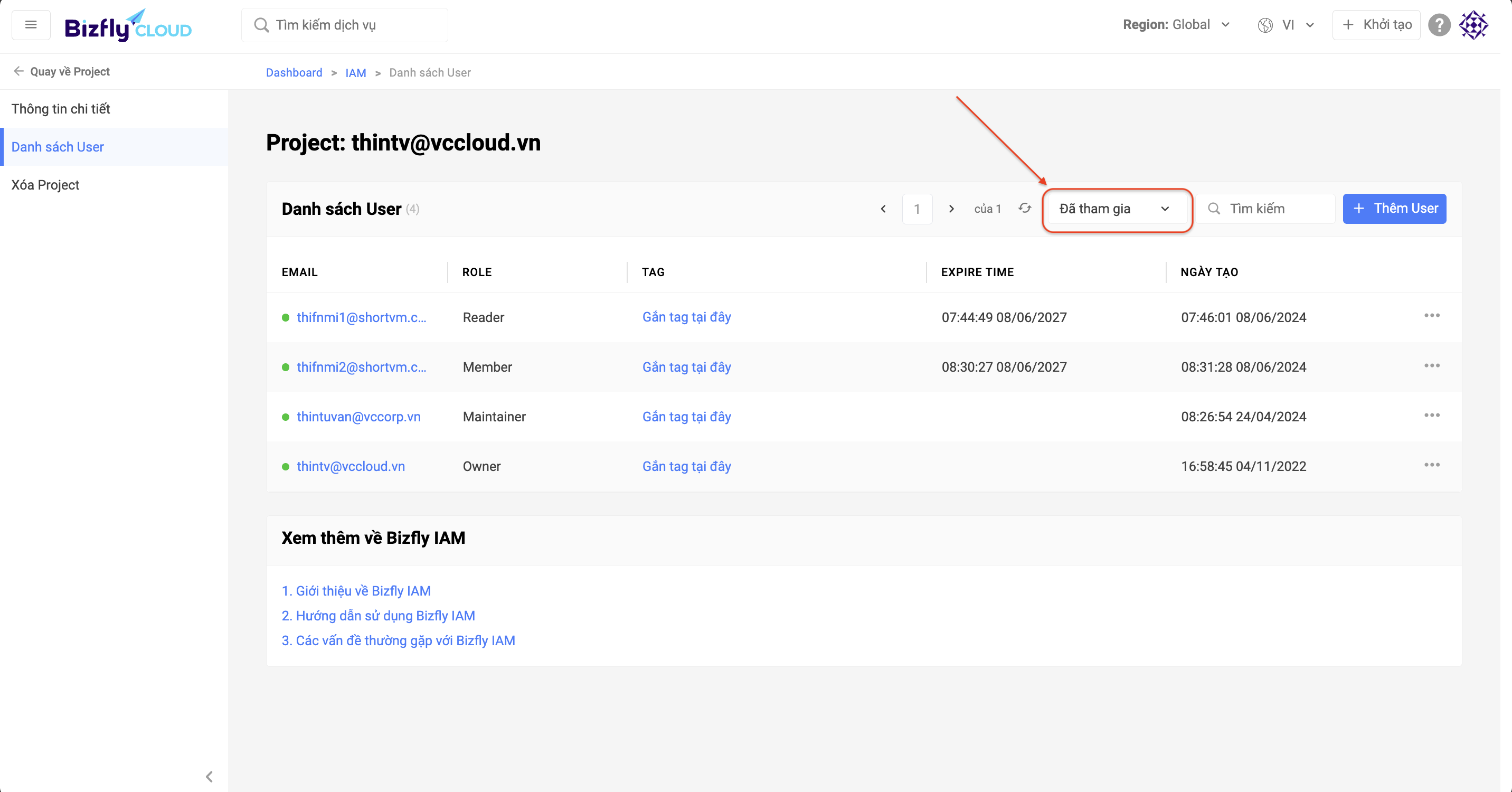Click Gắn tag tại đây for Maintainer

tap(686, 416)
